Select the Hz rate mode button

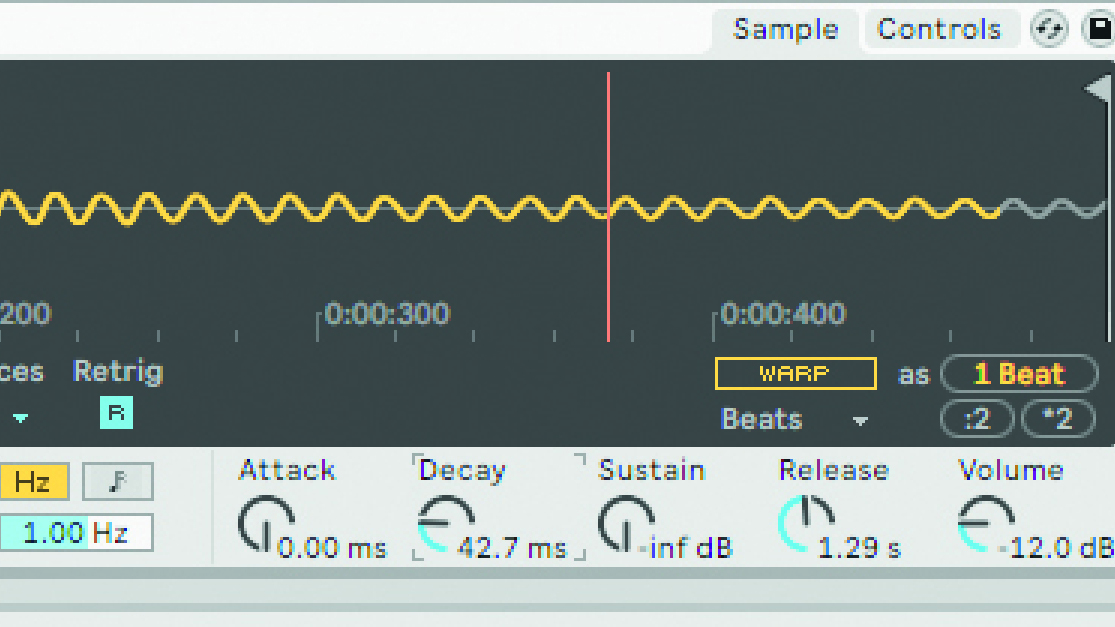[34, 482]
